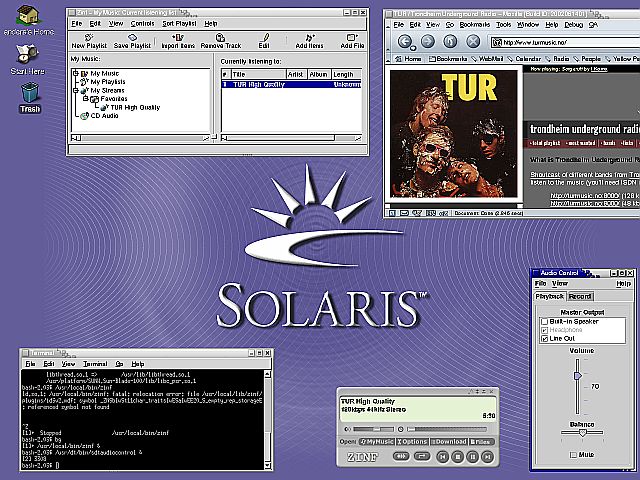Open the Sort Playlist menu in Zinf

pos(179,24)
